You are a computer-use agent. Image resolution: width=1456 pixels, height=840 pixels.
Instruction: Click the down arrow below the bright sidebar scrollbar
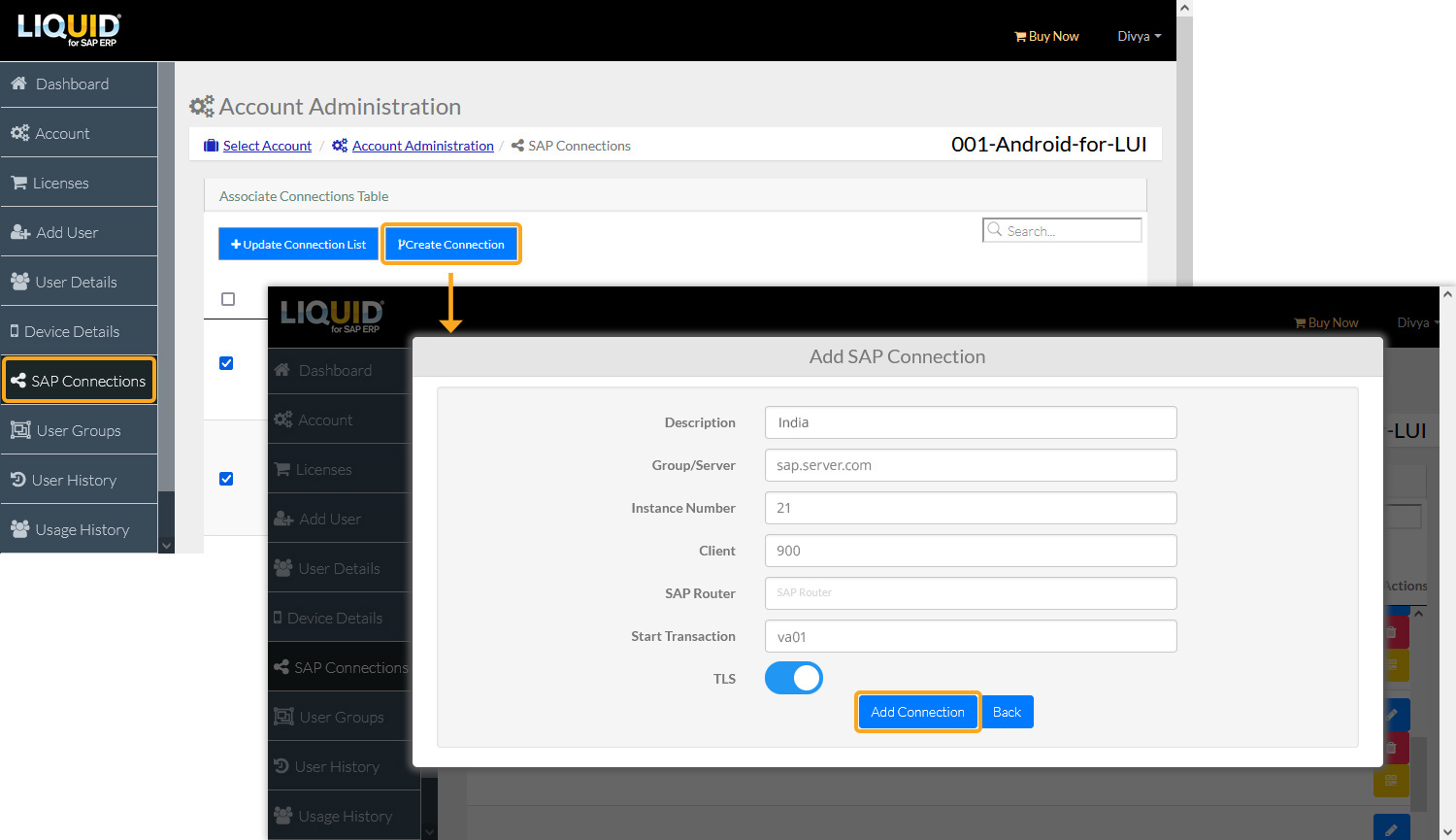pos(166,546)
